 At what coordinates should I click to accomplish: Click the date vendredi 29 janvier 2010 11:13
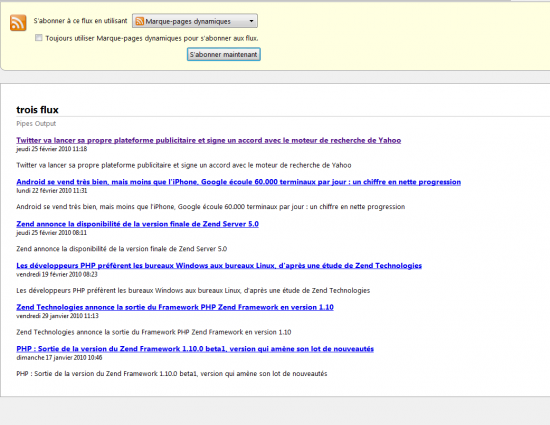(x=58, y=316)
